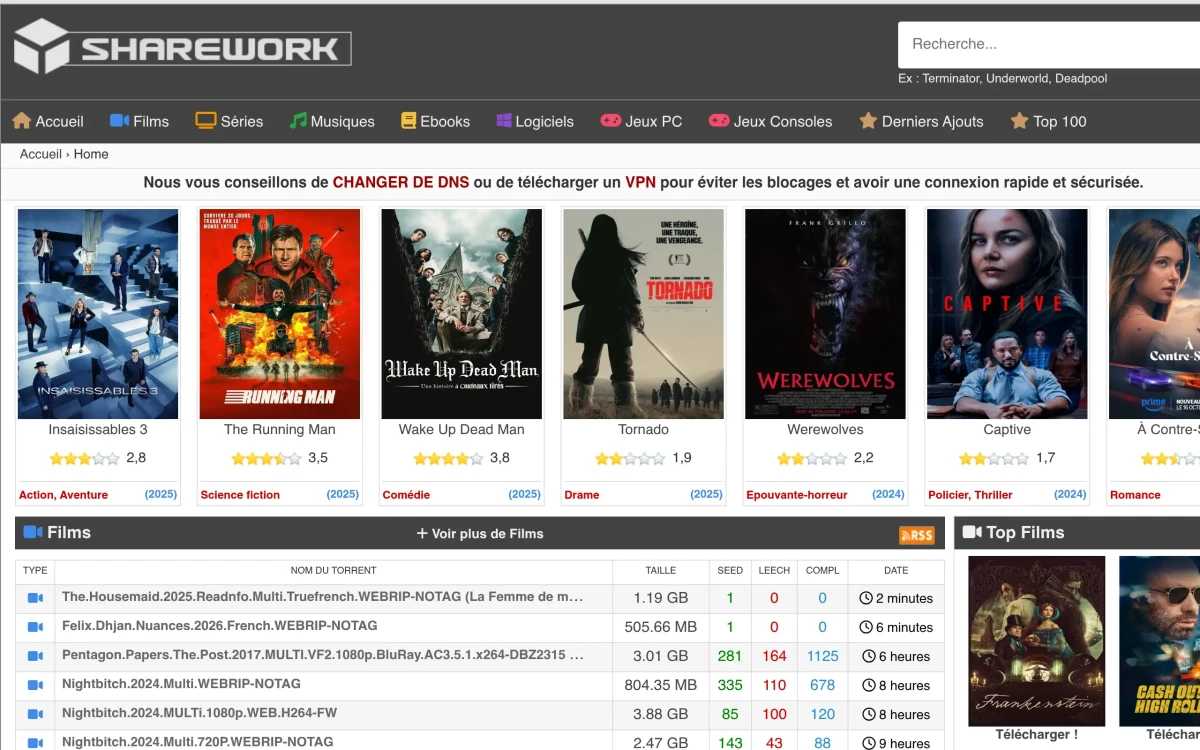The width and height of the screenshot is (1200, 750).
Task: Open Nightbitch.2024.Multi.WEBRIP-NOTAG torrent link
Action: coord(181,684)
